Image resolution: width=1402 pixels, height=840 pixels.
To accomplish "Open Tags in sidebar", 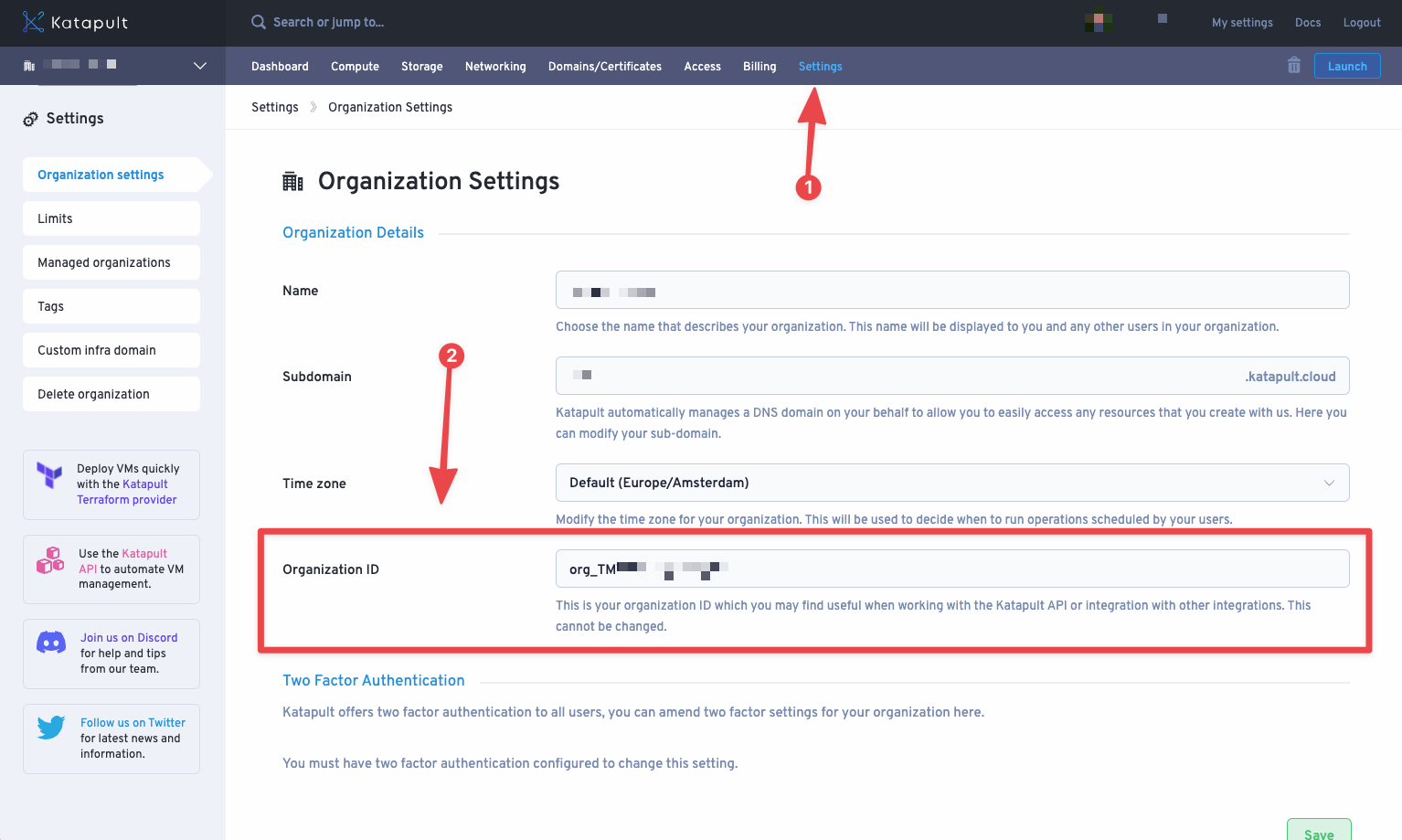I will pos(112,306).
